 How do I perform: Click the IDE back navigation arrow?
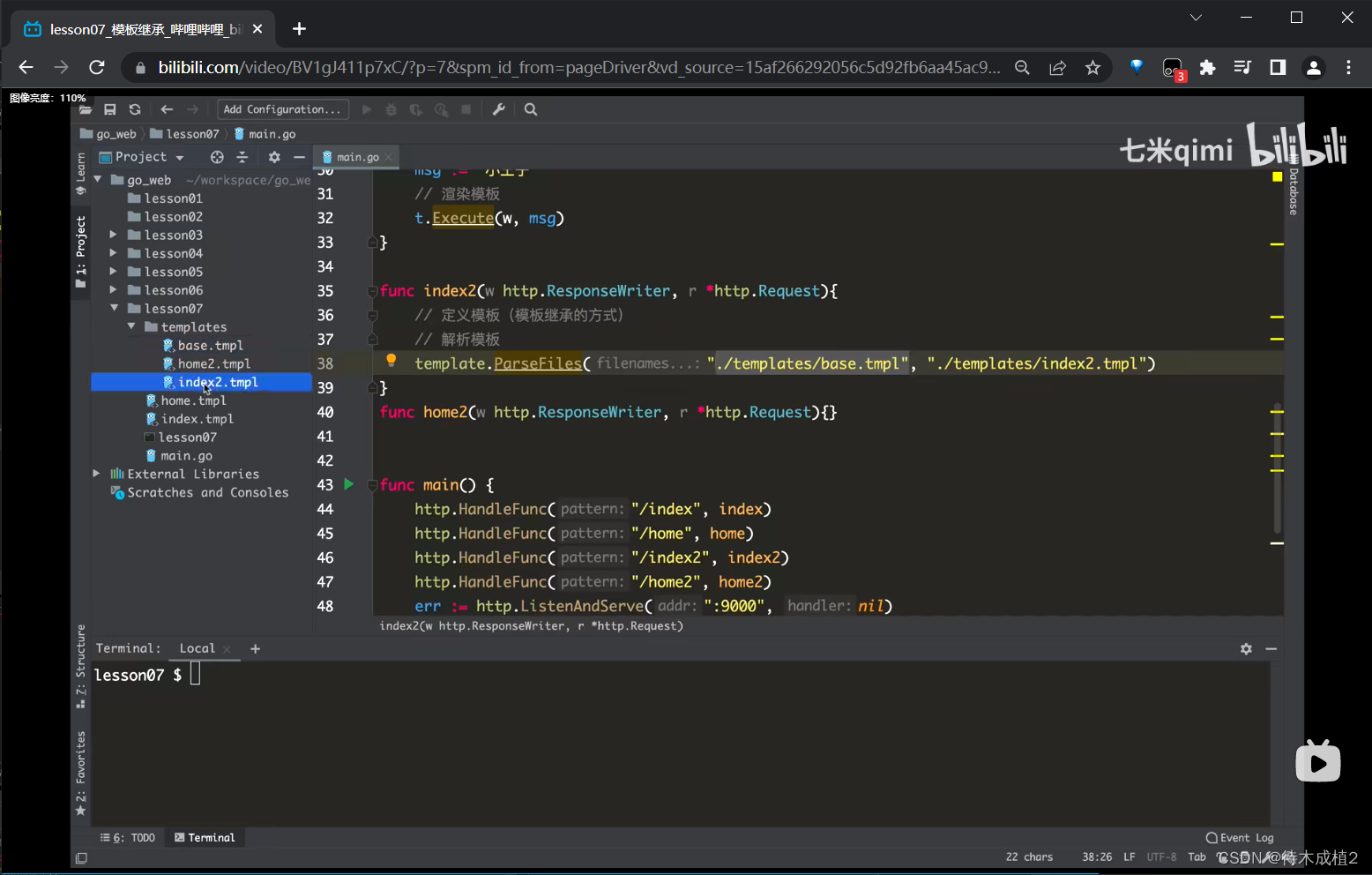click(x=167, y=109)
